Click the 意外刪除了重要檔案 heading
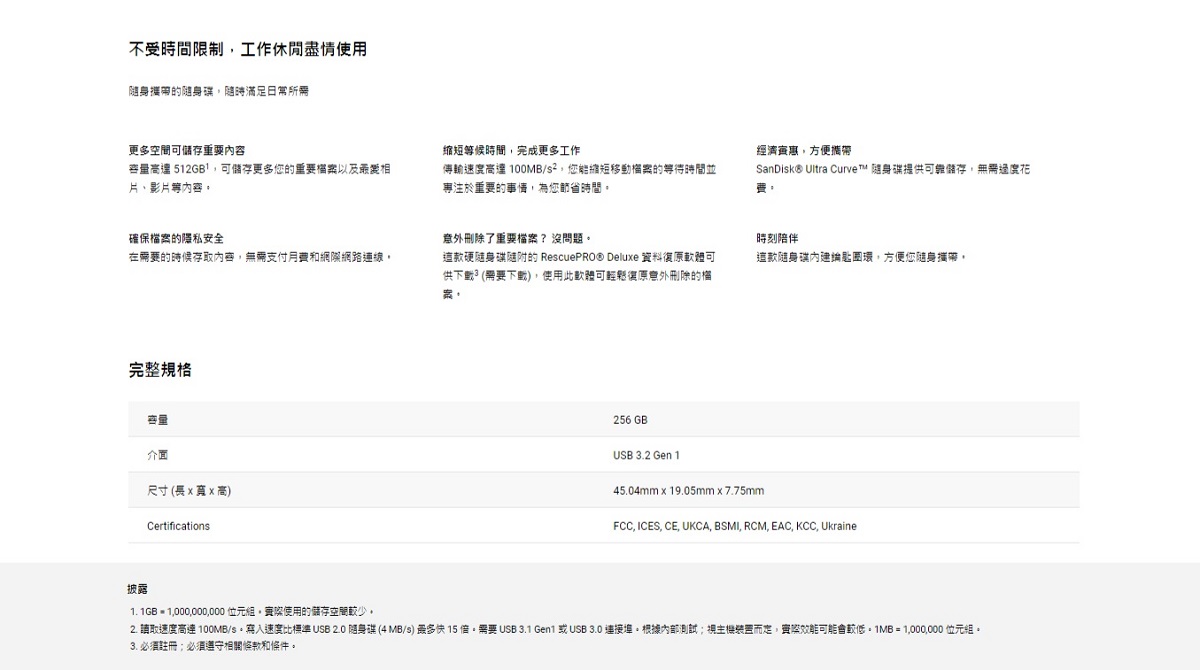1200x670 pixels. [516, 238]
